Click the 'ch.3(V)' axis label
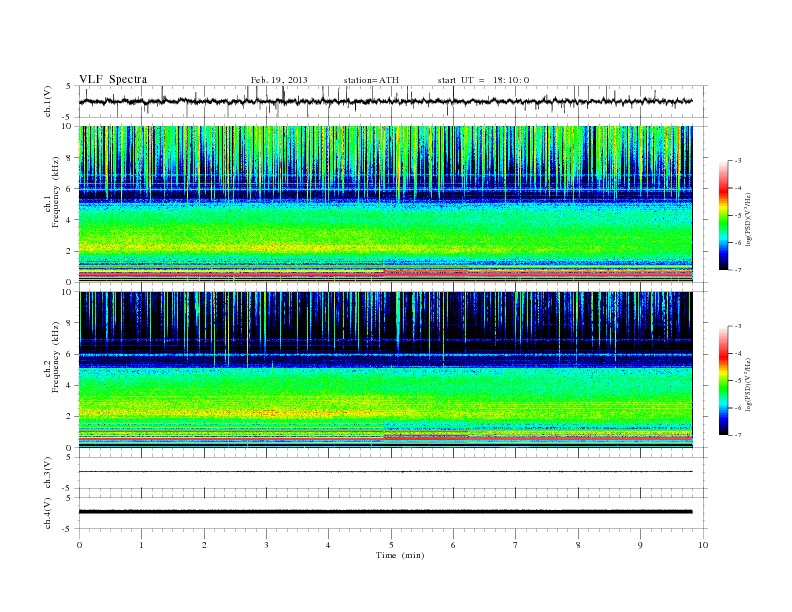Image resolution: width=792 pixels, height=612 pixels. coord(48,473)
